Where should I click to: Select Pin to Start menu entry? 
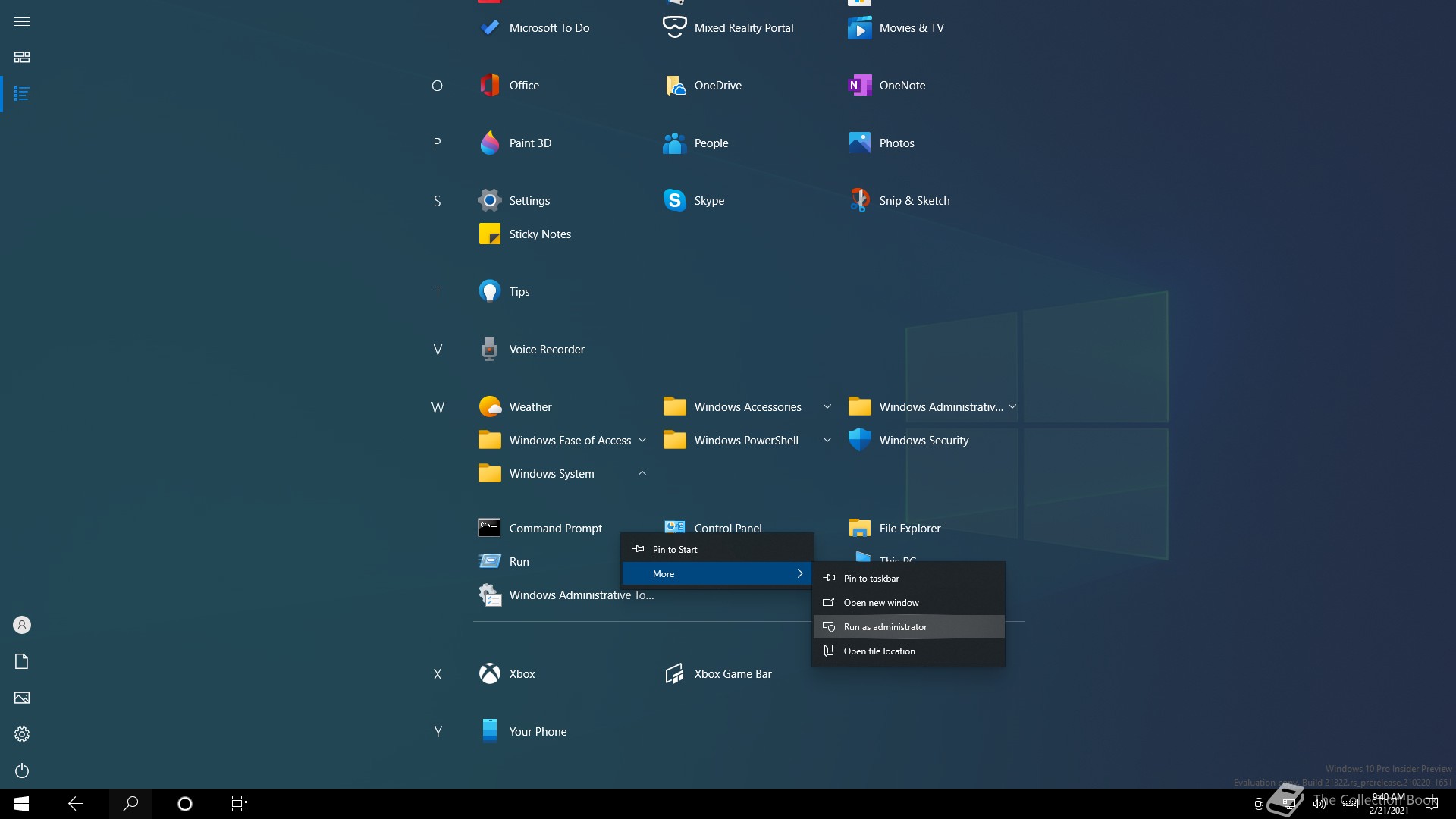pos(717,549)
